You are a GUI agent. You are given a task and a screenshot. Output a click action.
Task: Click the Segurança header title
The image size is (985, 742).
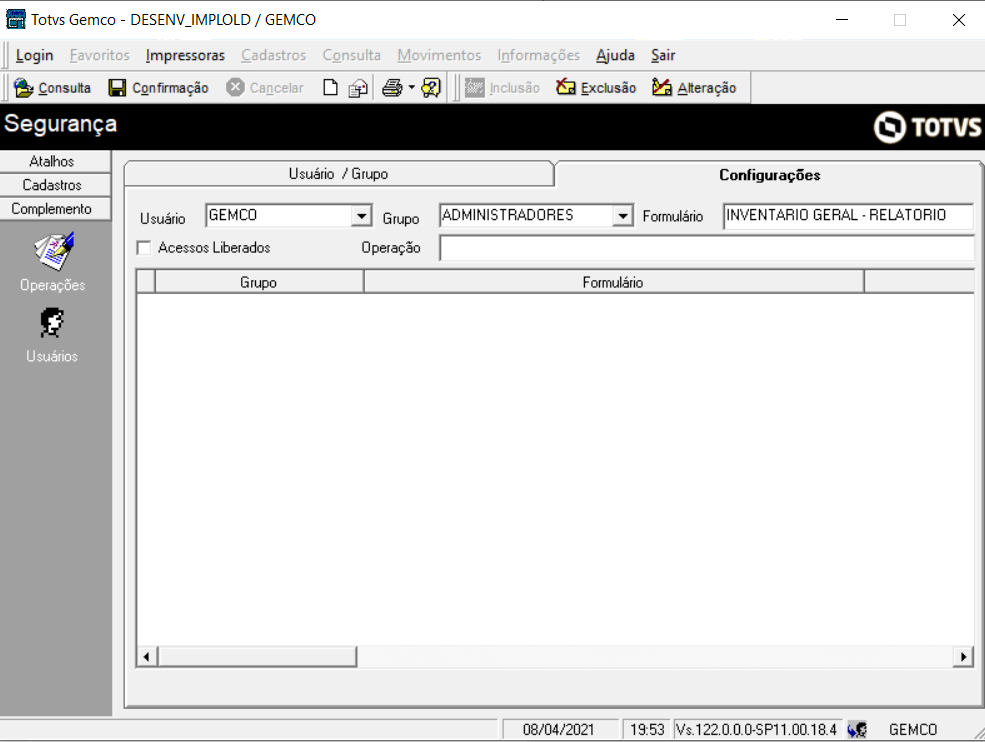(60, 124)
